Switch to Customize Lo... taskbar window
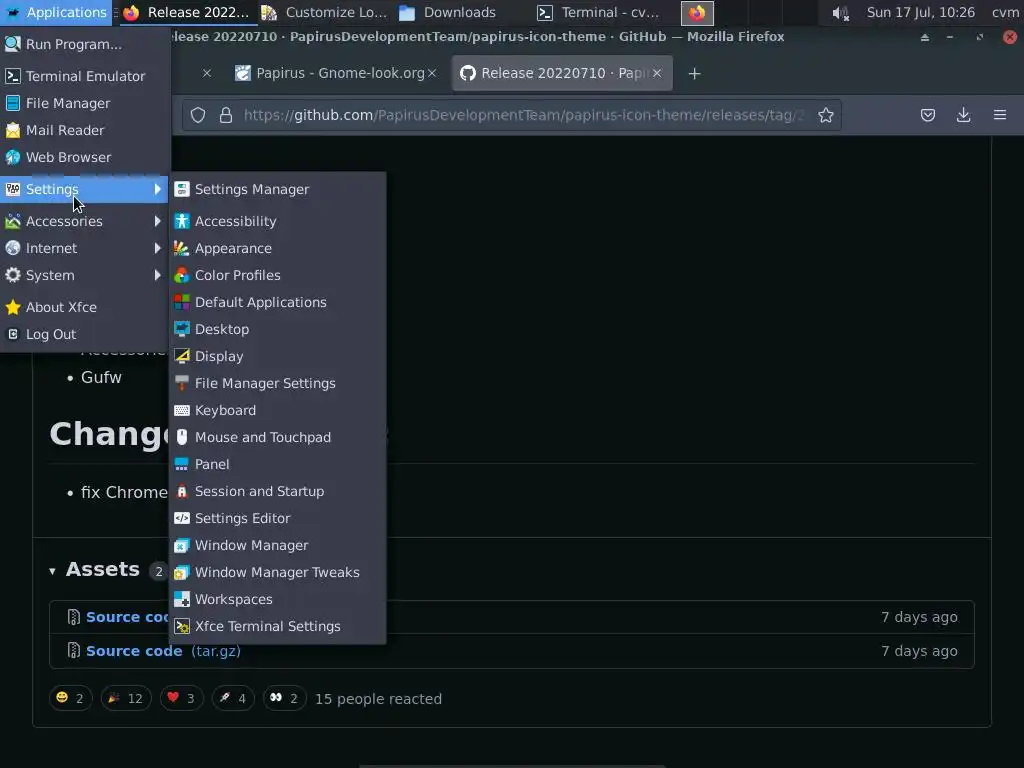Image resolution: width=1024 pixels, height=768 pixels. click(325, 12)
